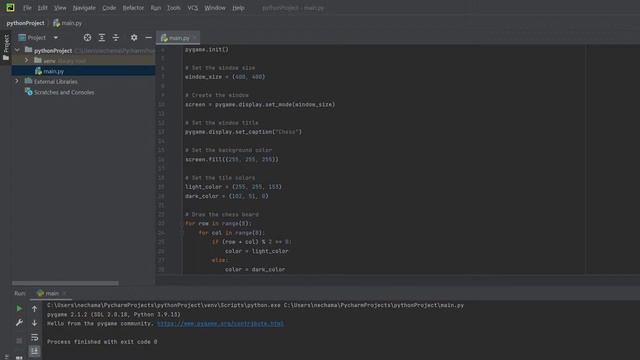Click pythonProject in the breadcrumb bar
This screenshot has height=360, width=640.
click(25, 23)
